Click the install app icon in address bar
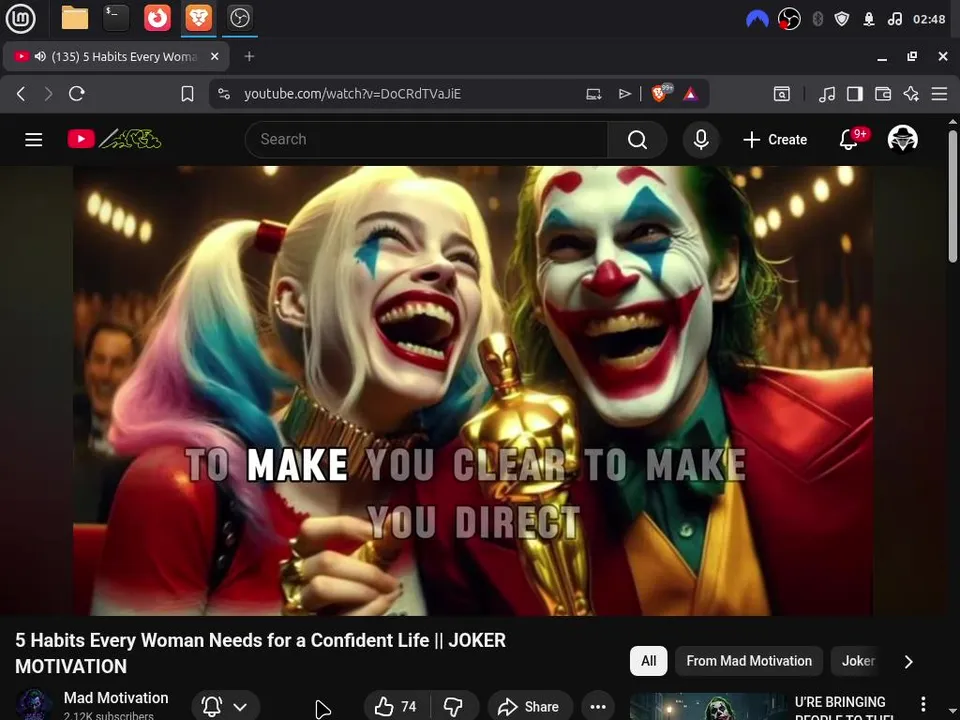This screenshot has width=960, height=720. tap(593, 94)
